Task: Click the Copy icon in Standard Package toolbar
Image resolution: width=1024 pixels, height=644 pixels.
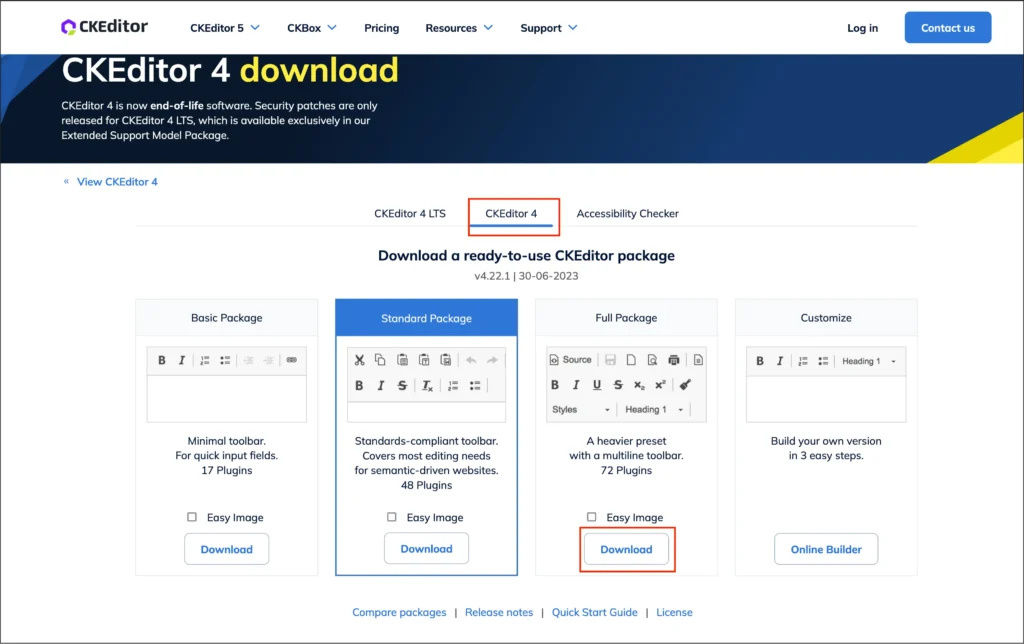Action: pyautogui.click(x=380, y=360)
